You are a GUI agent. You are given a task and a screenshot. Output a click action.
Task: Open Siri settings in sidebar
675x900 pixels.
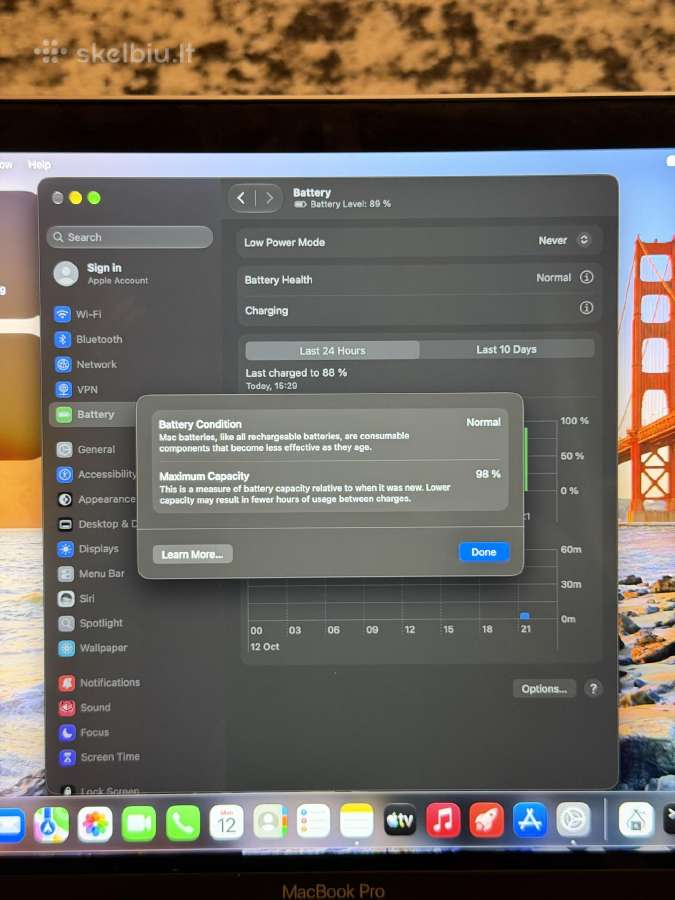[x=76, y=598]
